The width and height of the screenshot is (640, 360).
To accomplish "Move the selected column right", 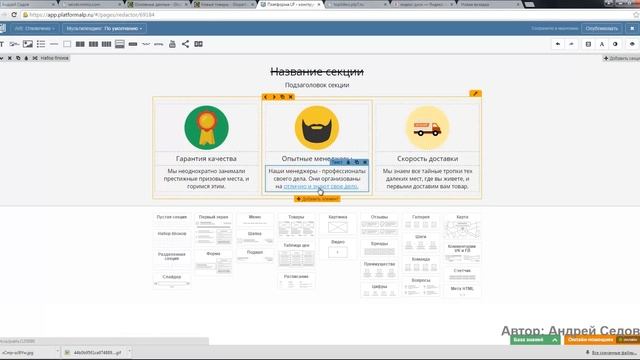I will [x=274, y=97].
